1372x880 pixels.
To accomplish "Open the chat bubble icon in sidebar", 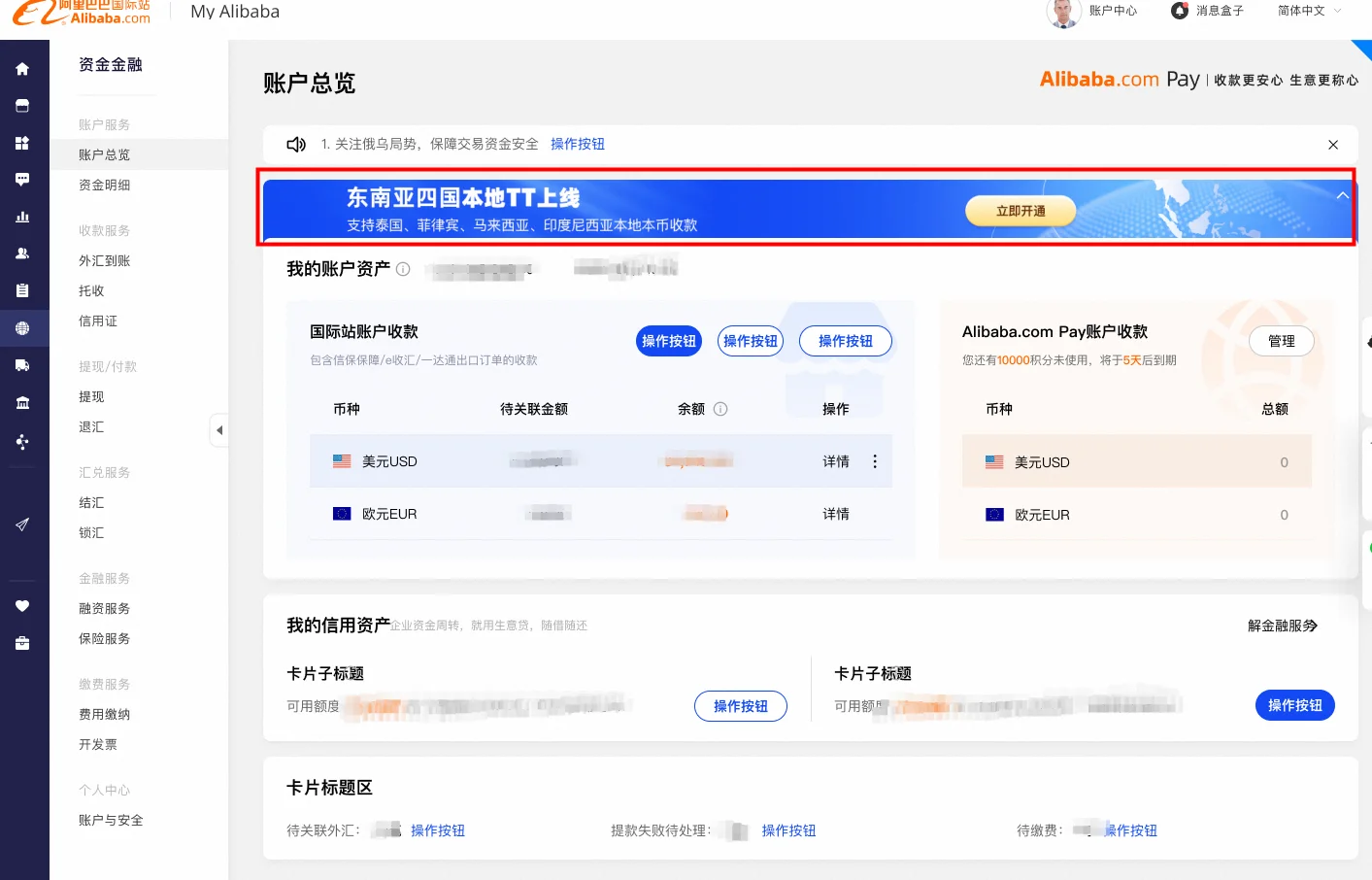I will tap(22, 180).
